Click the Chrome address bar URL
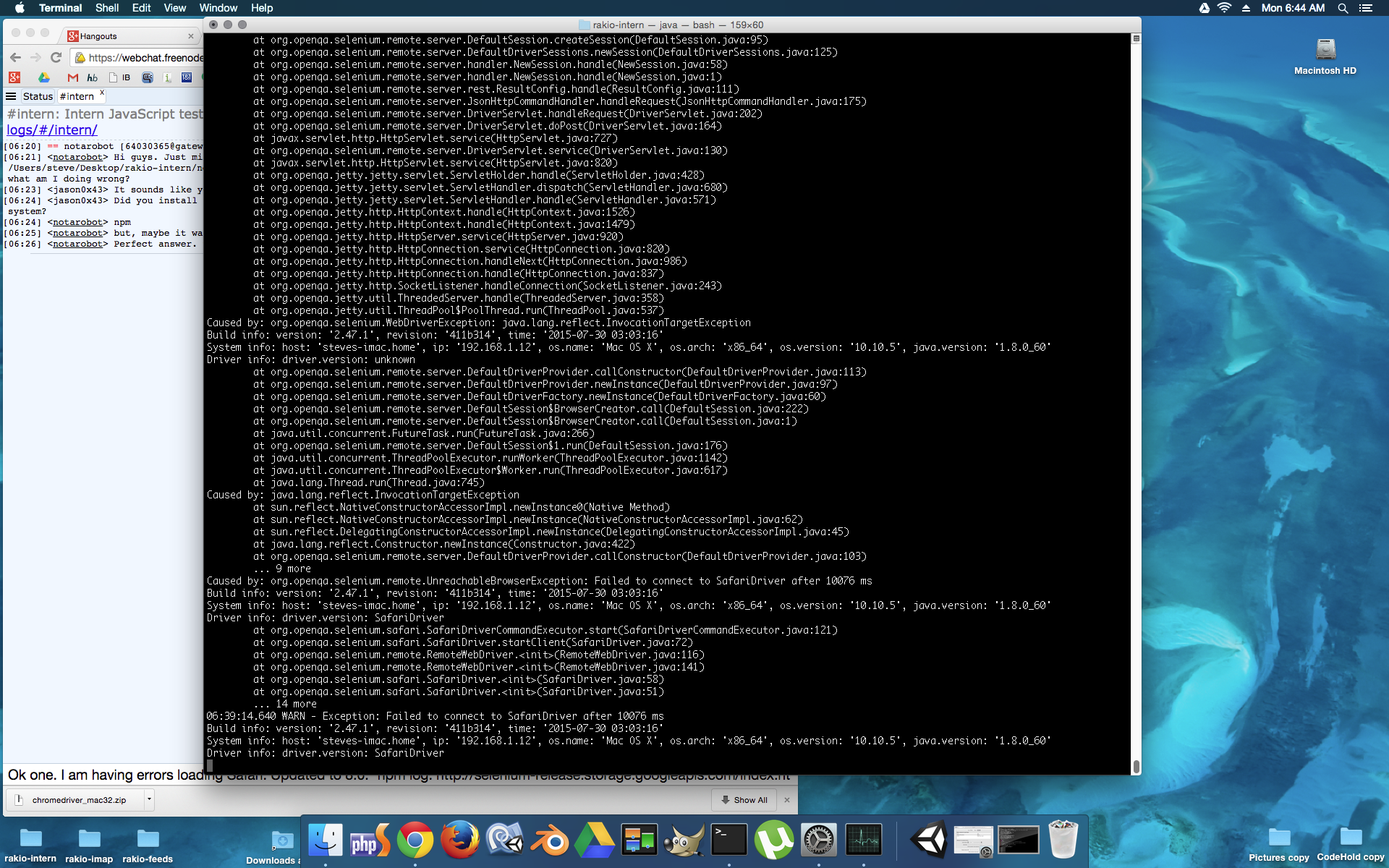 click(146, 58)
